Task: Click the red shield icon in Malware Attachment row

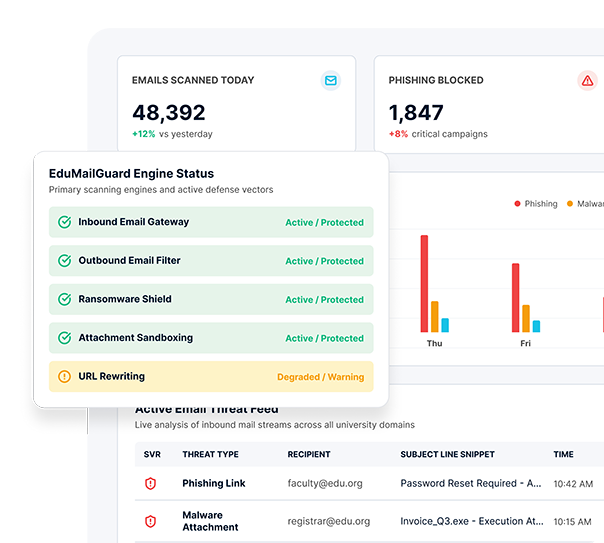Action: point(150,521)
